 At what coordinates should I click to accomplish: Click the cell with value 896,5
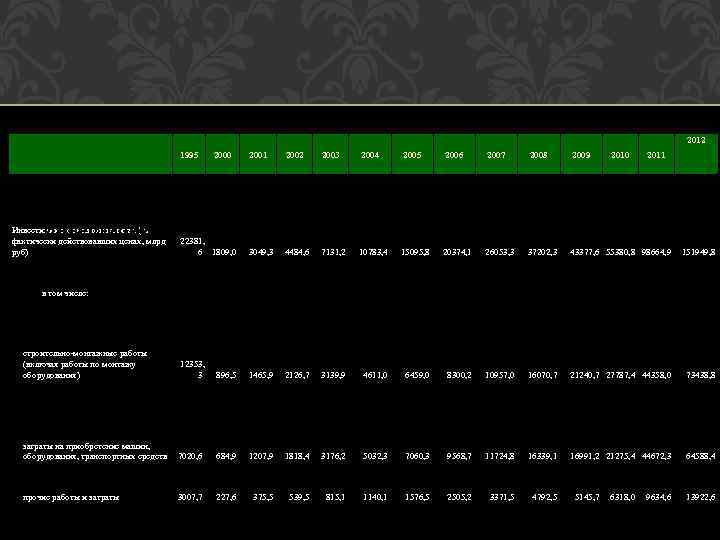click(226, 375)
